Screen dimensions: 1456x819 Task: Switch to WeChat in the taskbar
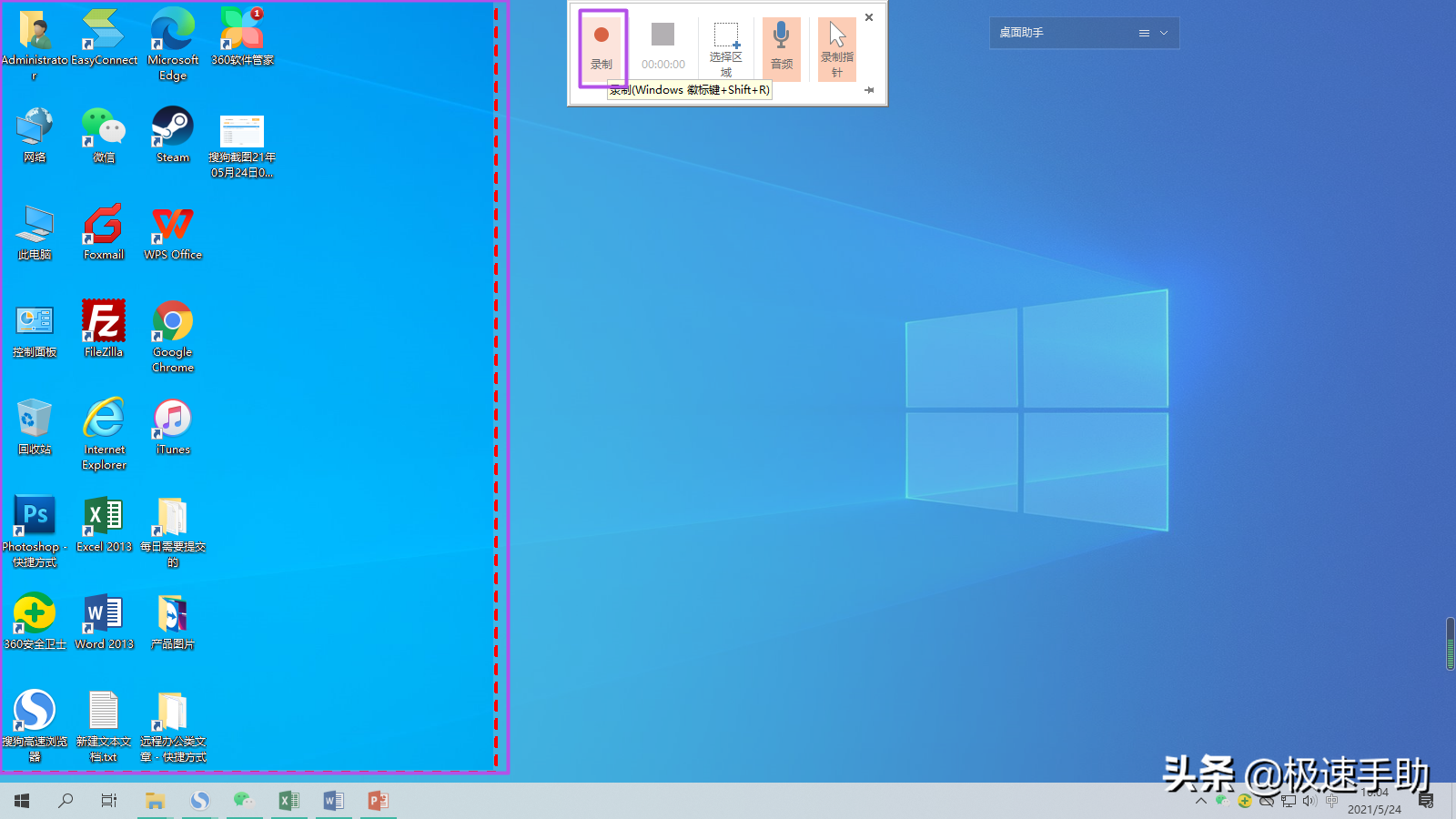pos(244,801)
